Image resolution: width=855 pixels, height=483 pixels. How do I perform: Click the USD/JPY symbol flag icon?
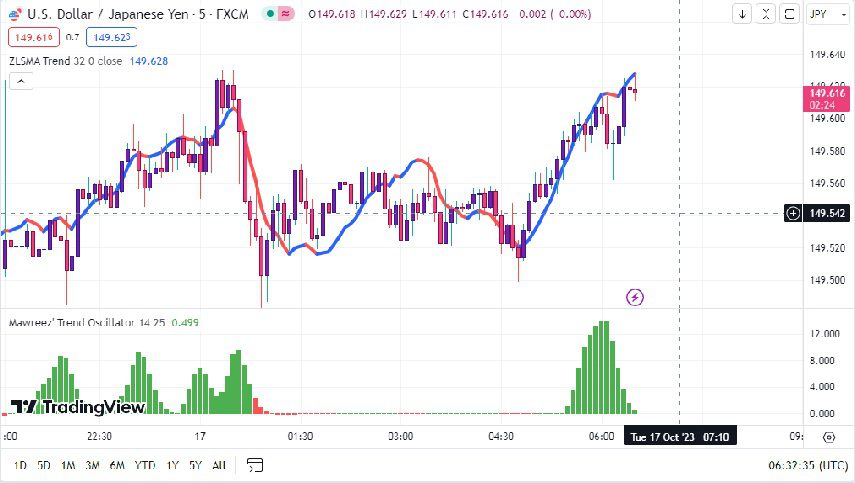(x=15, y=14)
